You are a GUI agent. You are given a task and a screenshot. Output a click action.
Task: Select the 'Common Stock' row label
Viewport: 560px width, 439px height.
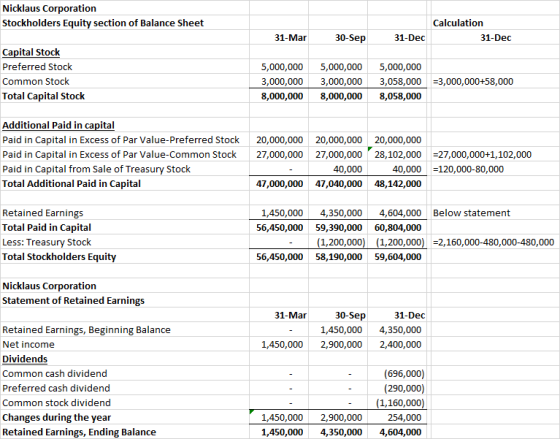[x=36, y=81]
